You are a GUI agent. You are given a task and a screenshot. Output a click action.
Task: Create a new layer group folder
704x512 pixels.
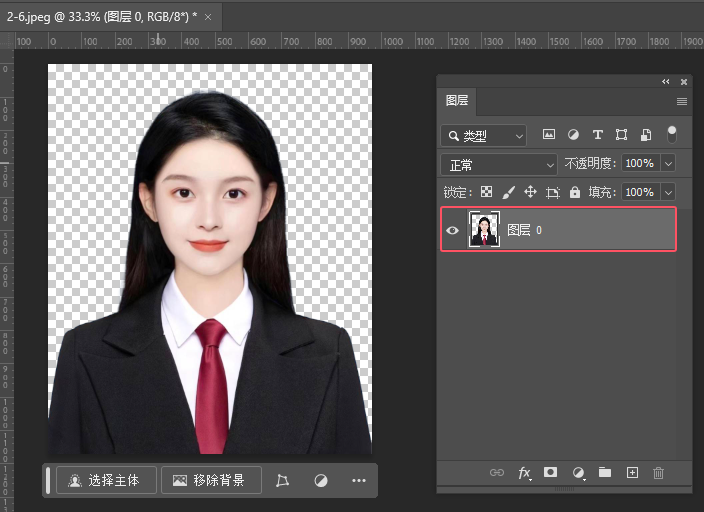[x=605, y=472]
